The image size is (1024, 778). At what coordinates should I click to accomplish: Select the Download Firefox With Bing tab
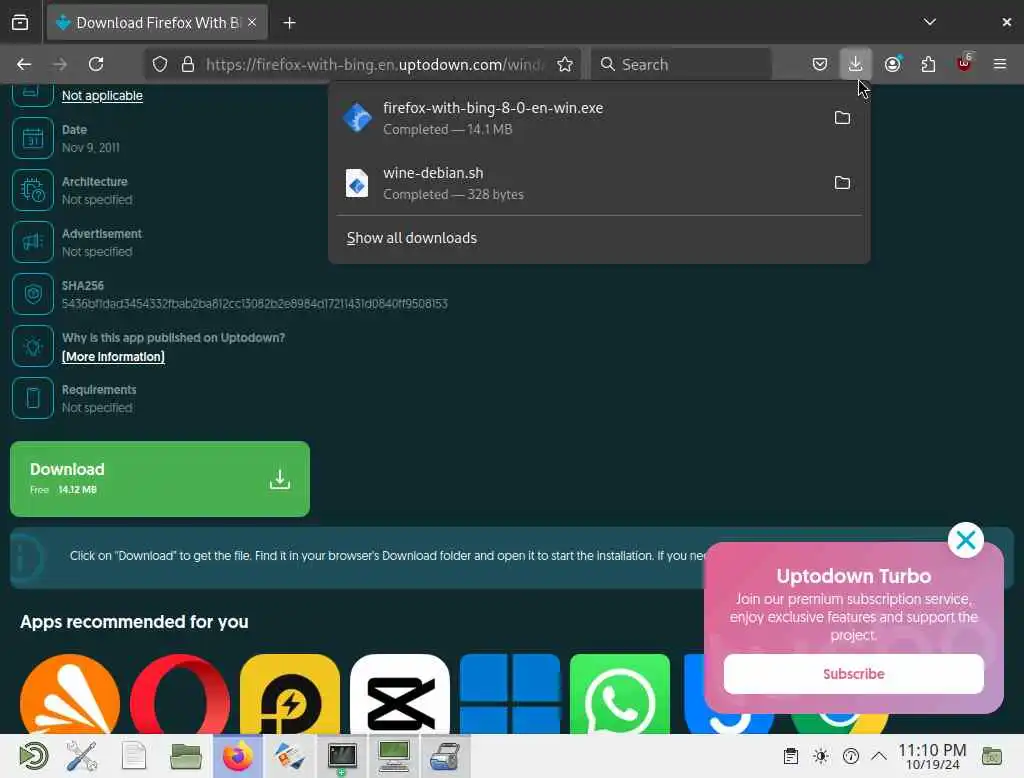coord(157,23)
